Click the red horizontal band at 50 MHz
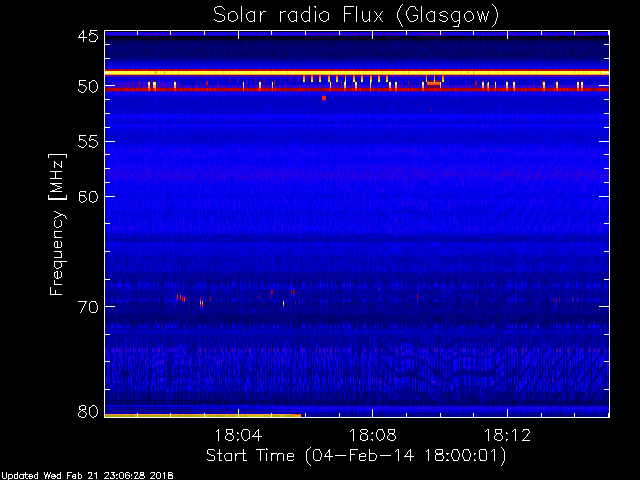Viewport: 640px width, 480px height. tap(357, 89)
